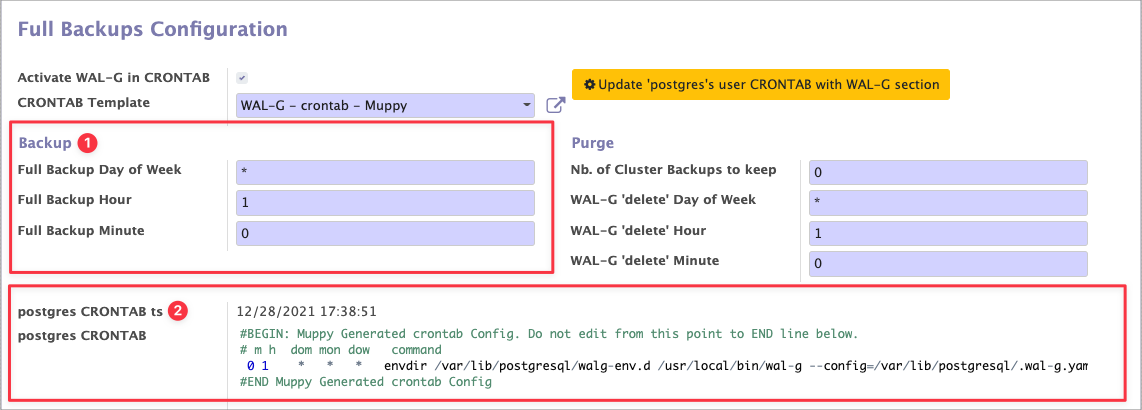Viewport: 1142px width, 410px height.
Task: Click the WAL-G 'delete' Hour field
Action: [947, 233]
